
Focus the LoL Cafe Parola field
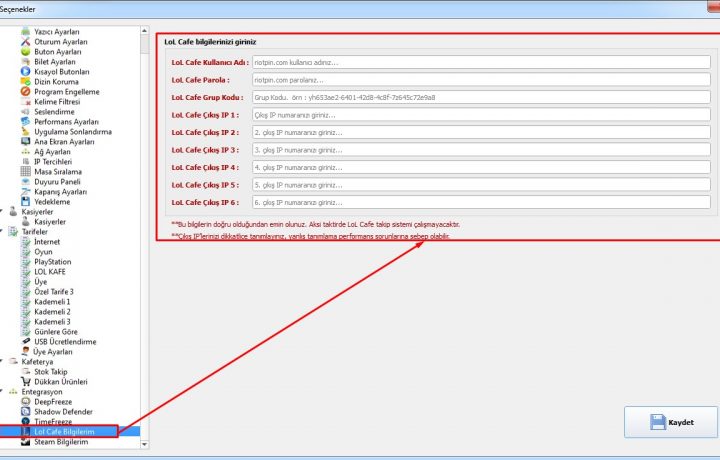(x=480, y=80)
